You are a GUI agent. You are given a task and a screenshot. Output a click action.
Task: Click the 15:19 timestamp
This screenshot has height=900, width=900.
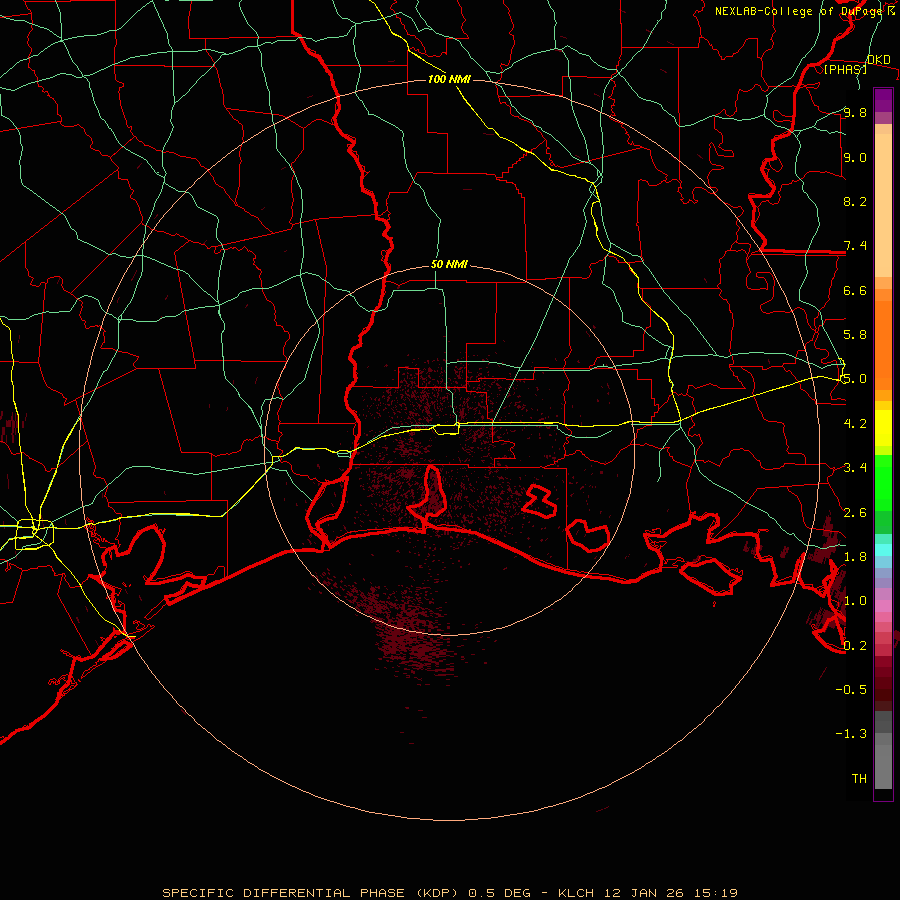pyautogui.click(x=715, y=893)
